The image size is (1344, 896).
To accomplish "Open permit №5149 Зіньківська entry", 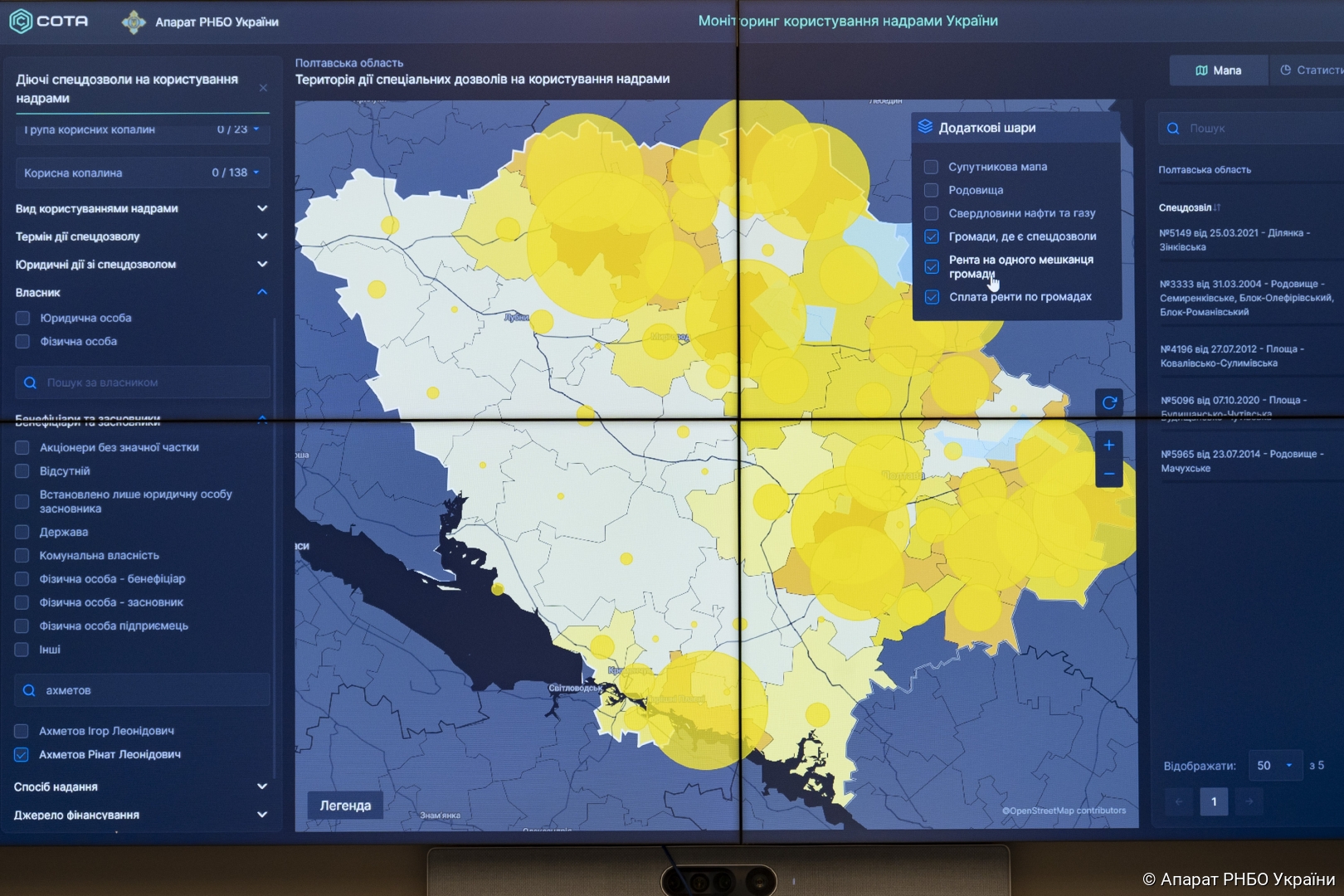I will pos(1234,240).
